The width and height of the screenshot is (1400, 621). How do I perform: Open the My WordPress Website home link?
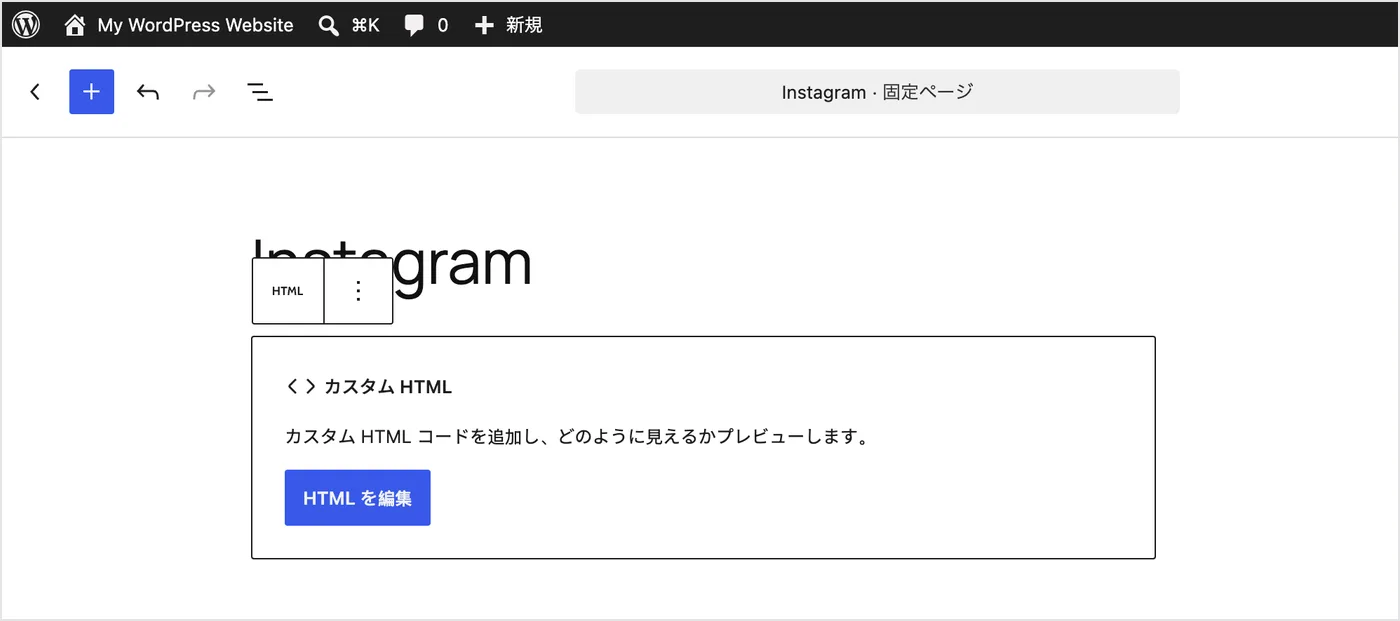pyautogui.click(x=179, y=25)
